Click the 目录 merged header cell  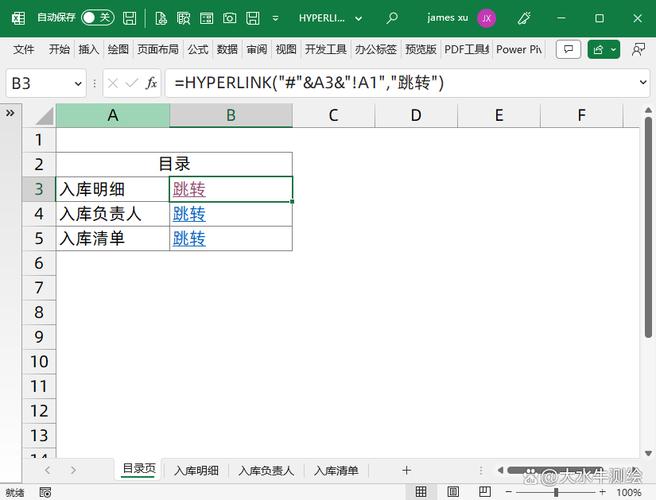click(174, 164)
